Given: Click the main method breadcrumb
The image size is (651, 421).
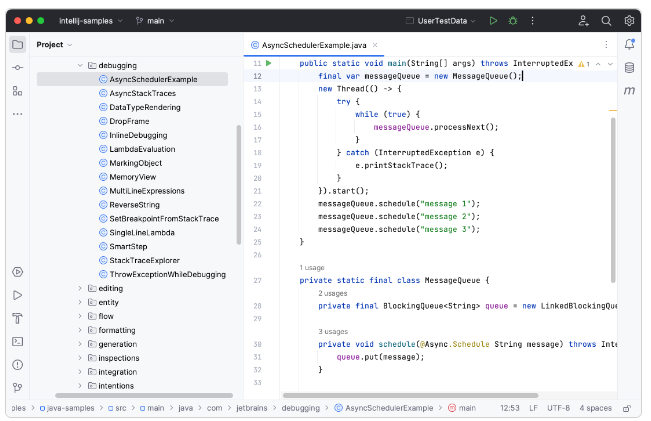Looking at the screenshot, I should tap(462, 408).
